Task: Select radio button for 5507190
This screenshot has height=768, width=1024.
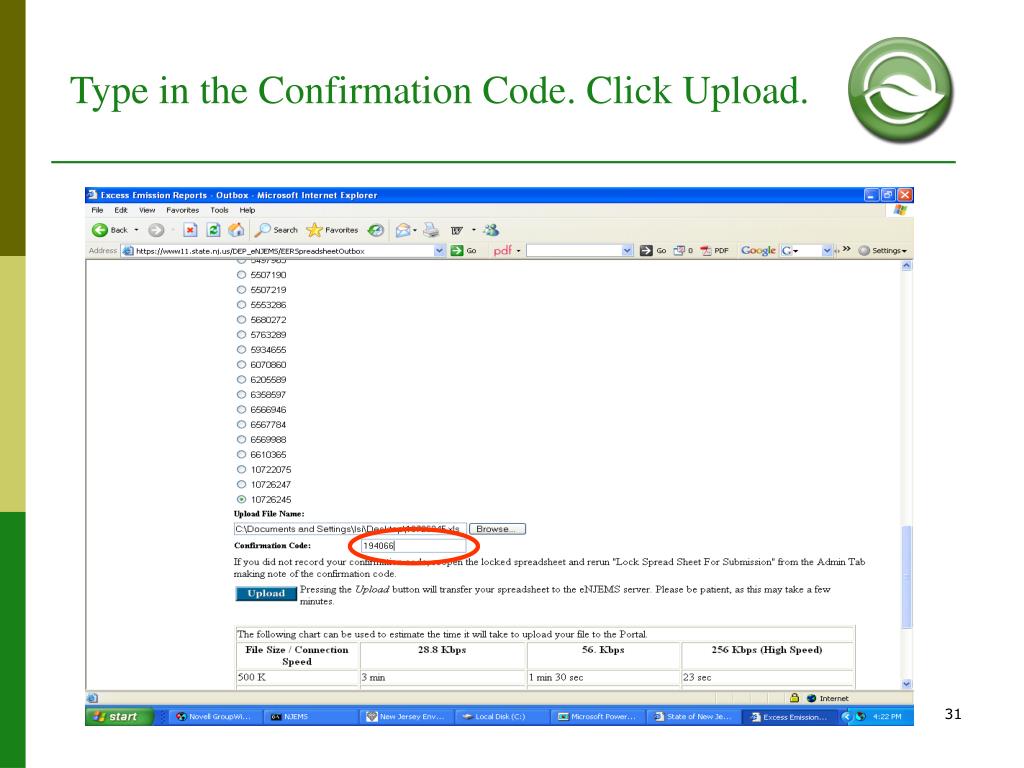Action: 242,275
